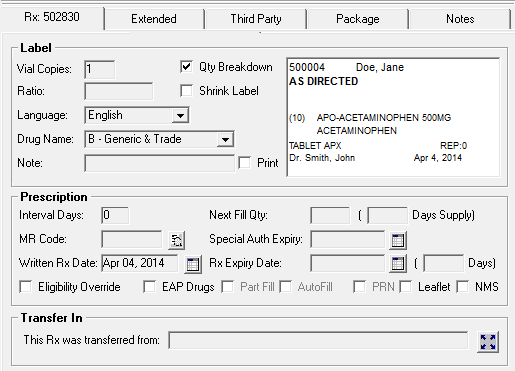Click Apr 4, 2014 in label preview

point(438,158)
